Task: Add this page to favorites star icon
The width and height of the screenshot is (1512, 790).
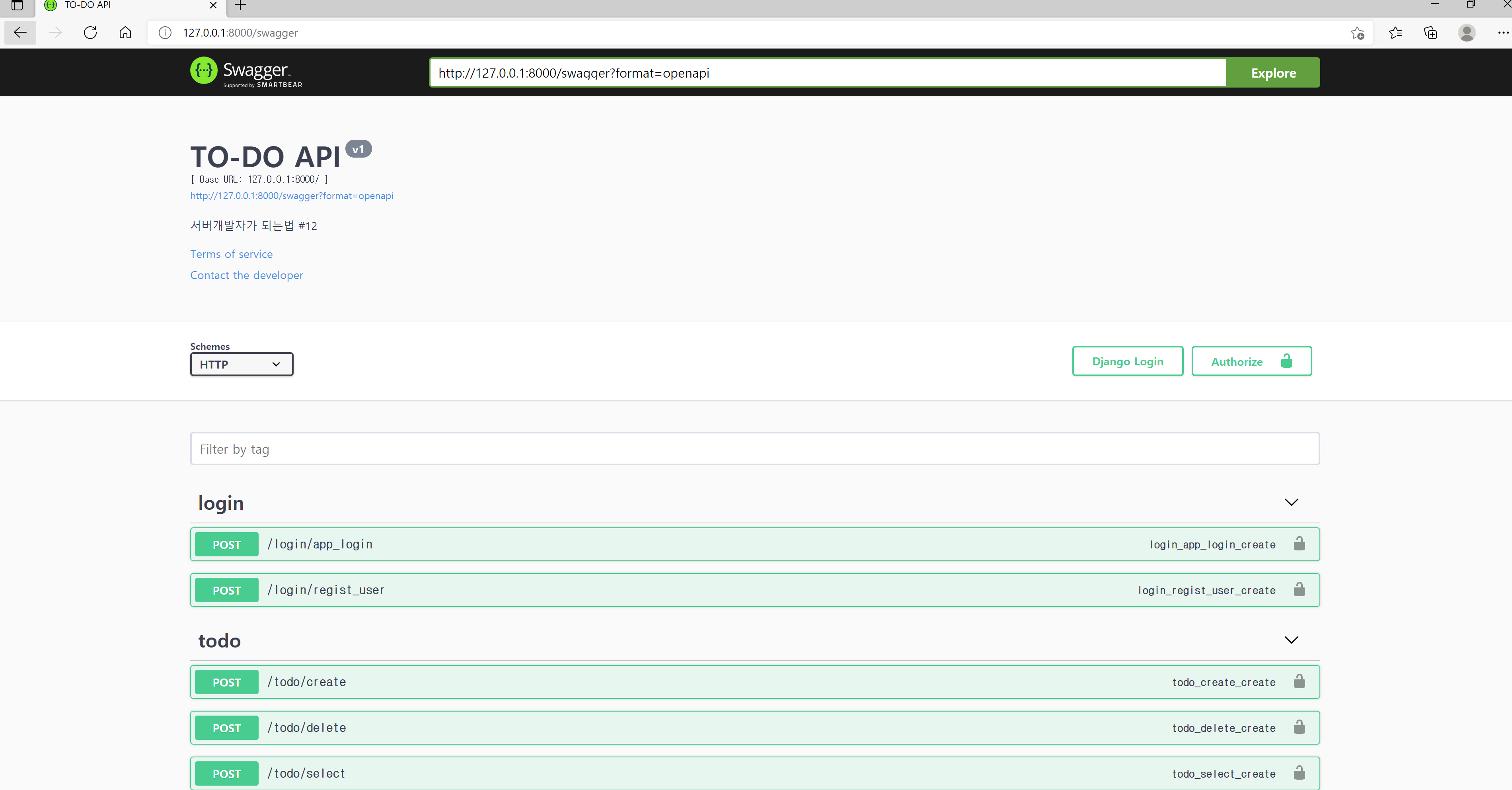Action: [x=1357, y=33]
